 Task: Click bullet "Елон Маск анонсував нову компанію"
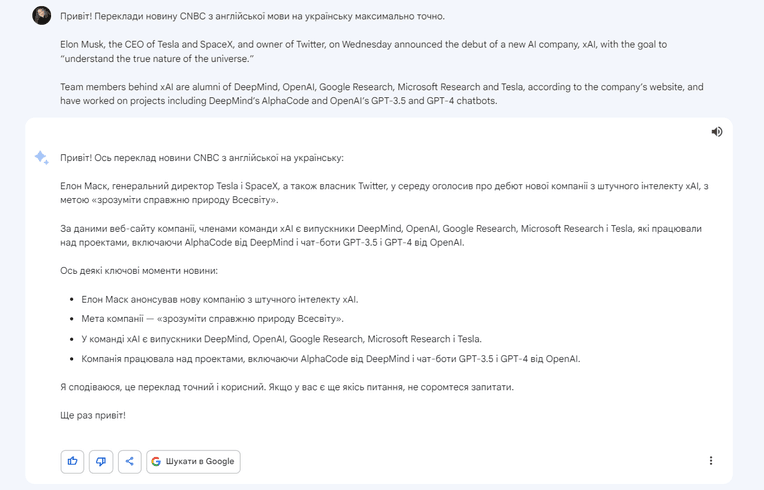pos(220,300)
